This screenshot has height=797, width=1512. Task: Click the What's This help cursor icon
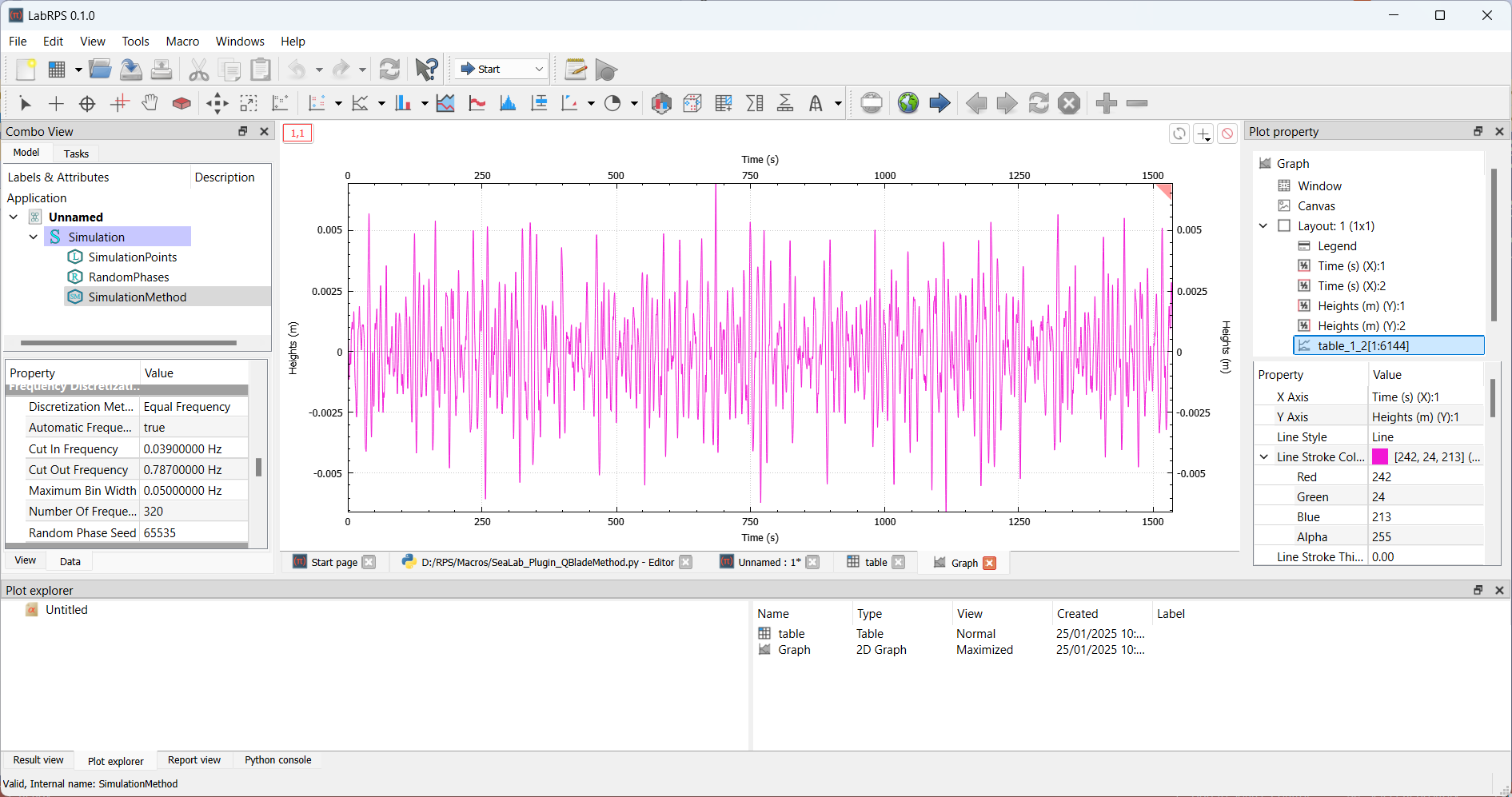[426, 70]
